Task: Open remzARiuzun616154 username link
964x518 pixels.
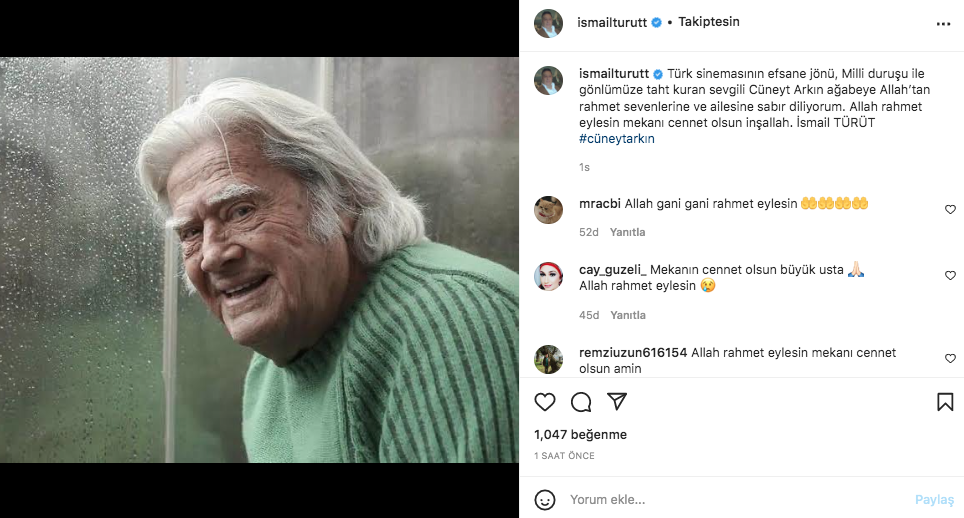Action: pos(633,353)
